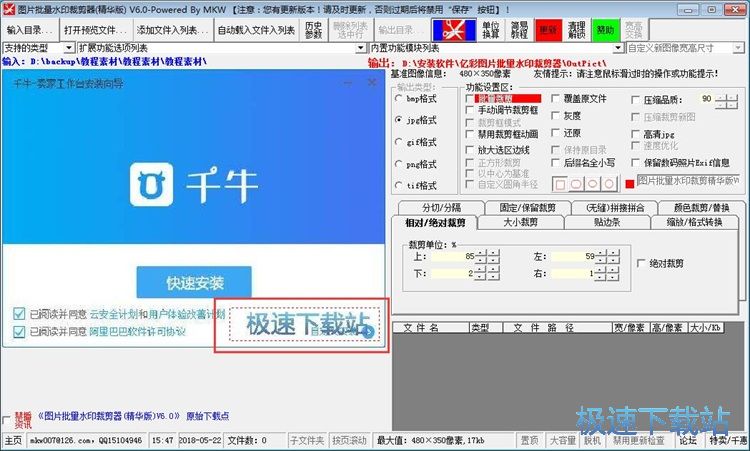Viewport: 750px width, 451px height.
Task: Open the 原始下载点 original download link
Action: tap(207, 416)
